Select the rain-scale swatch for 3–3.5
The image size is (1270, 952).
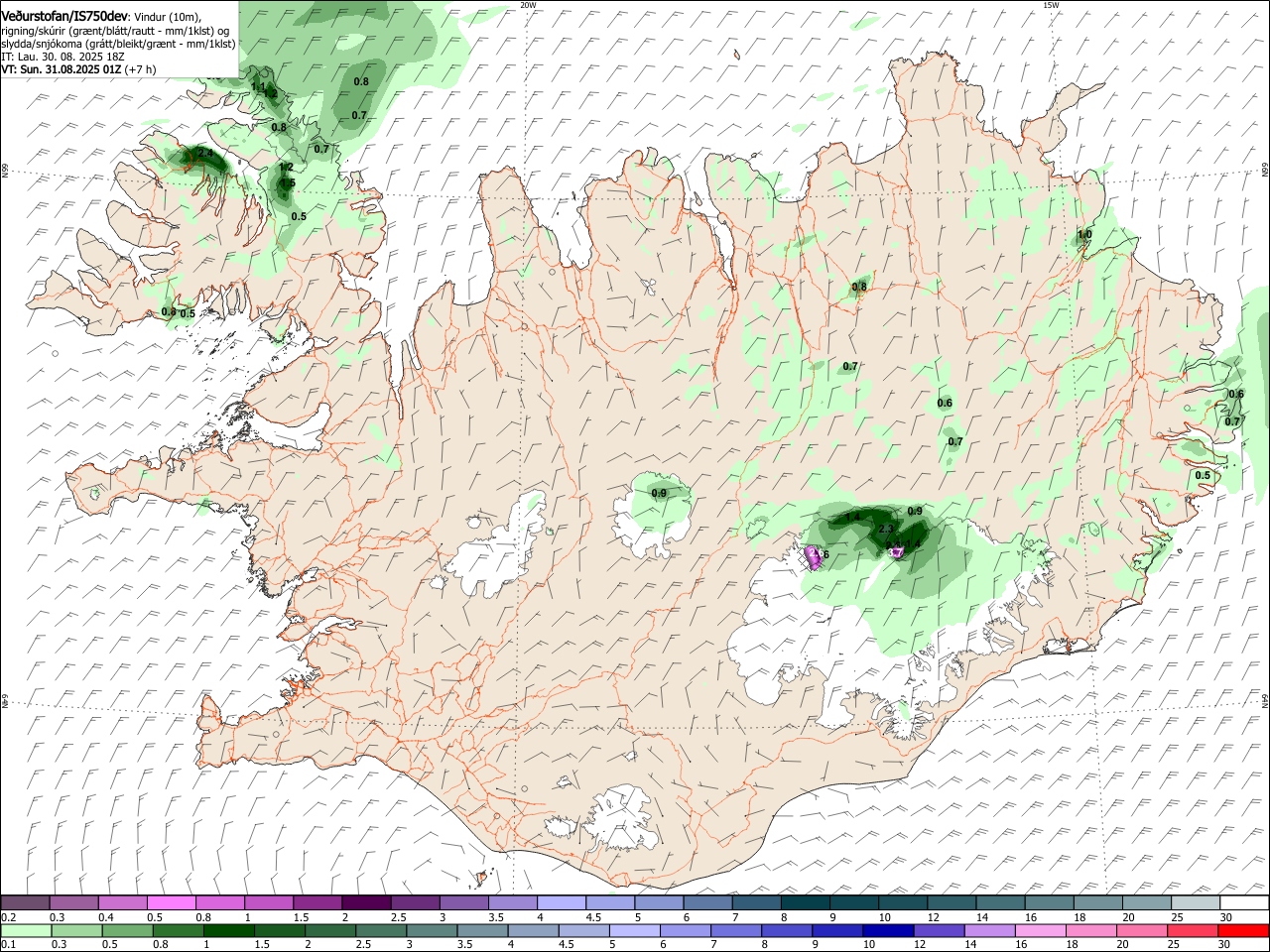click(x=432, y=931)
